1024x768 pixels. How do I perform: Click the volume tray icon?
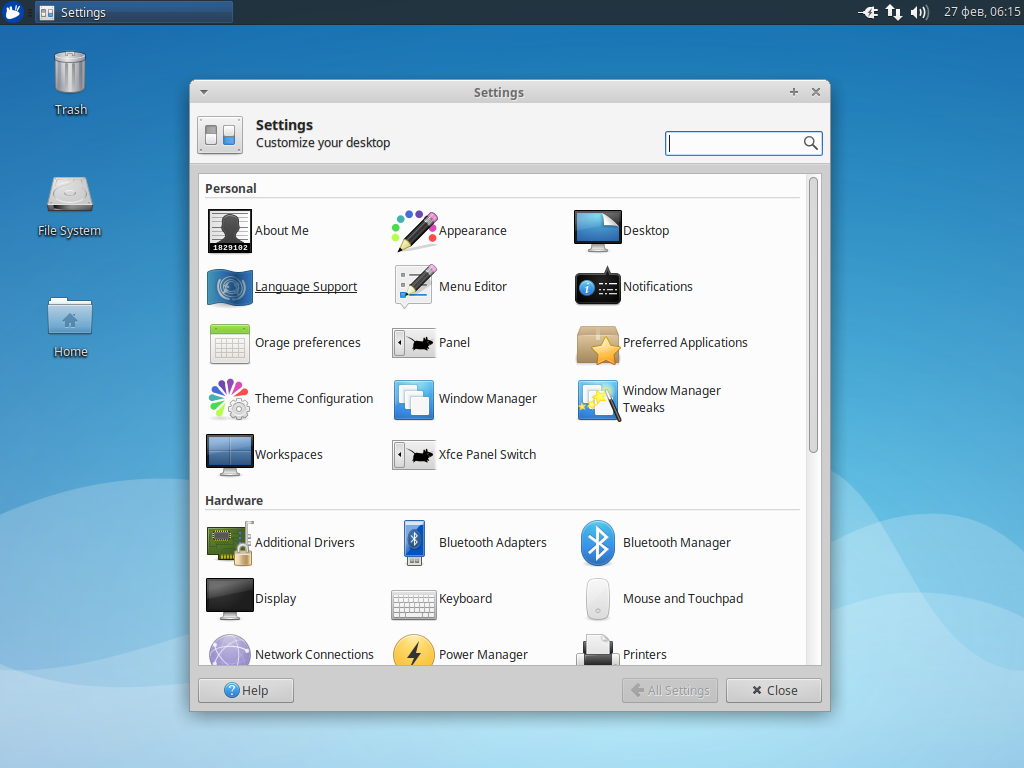coord(920,12)
